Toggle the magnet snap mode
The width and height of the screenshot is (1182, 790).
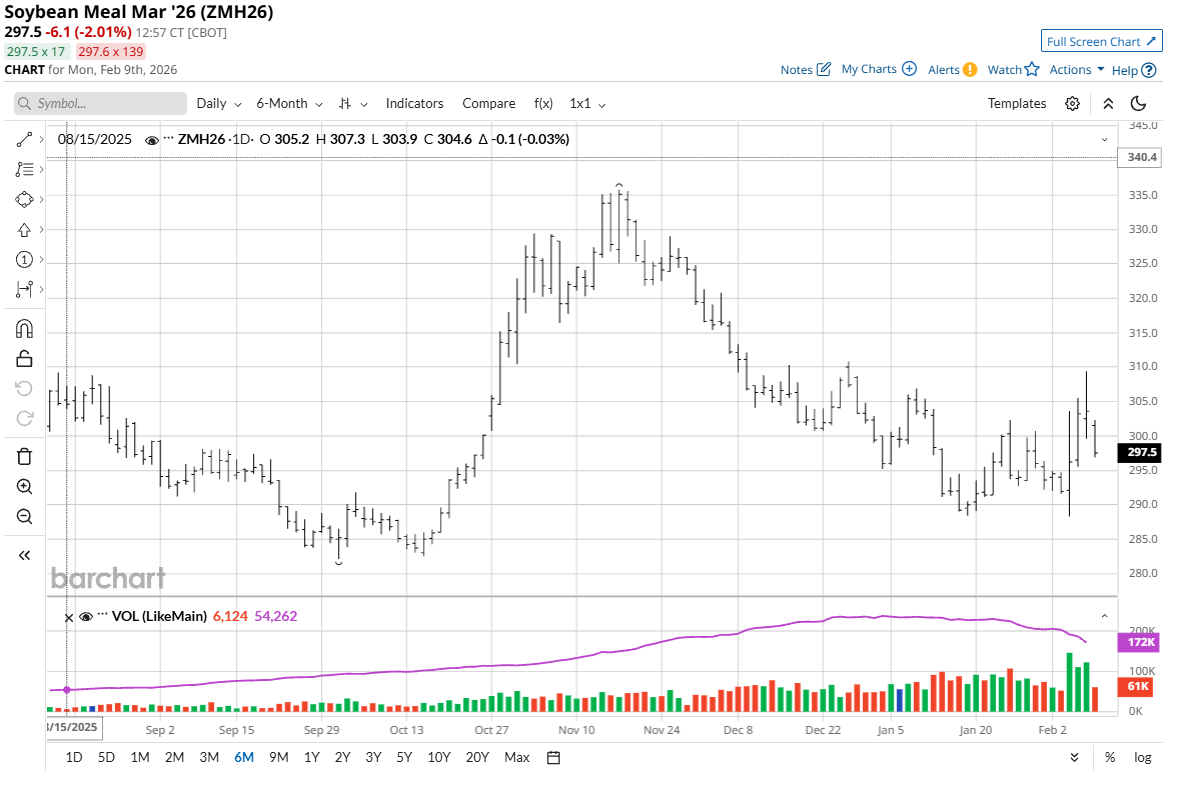click(x=24, y=329)
